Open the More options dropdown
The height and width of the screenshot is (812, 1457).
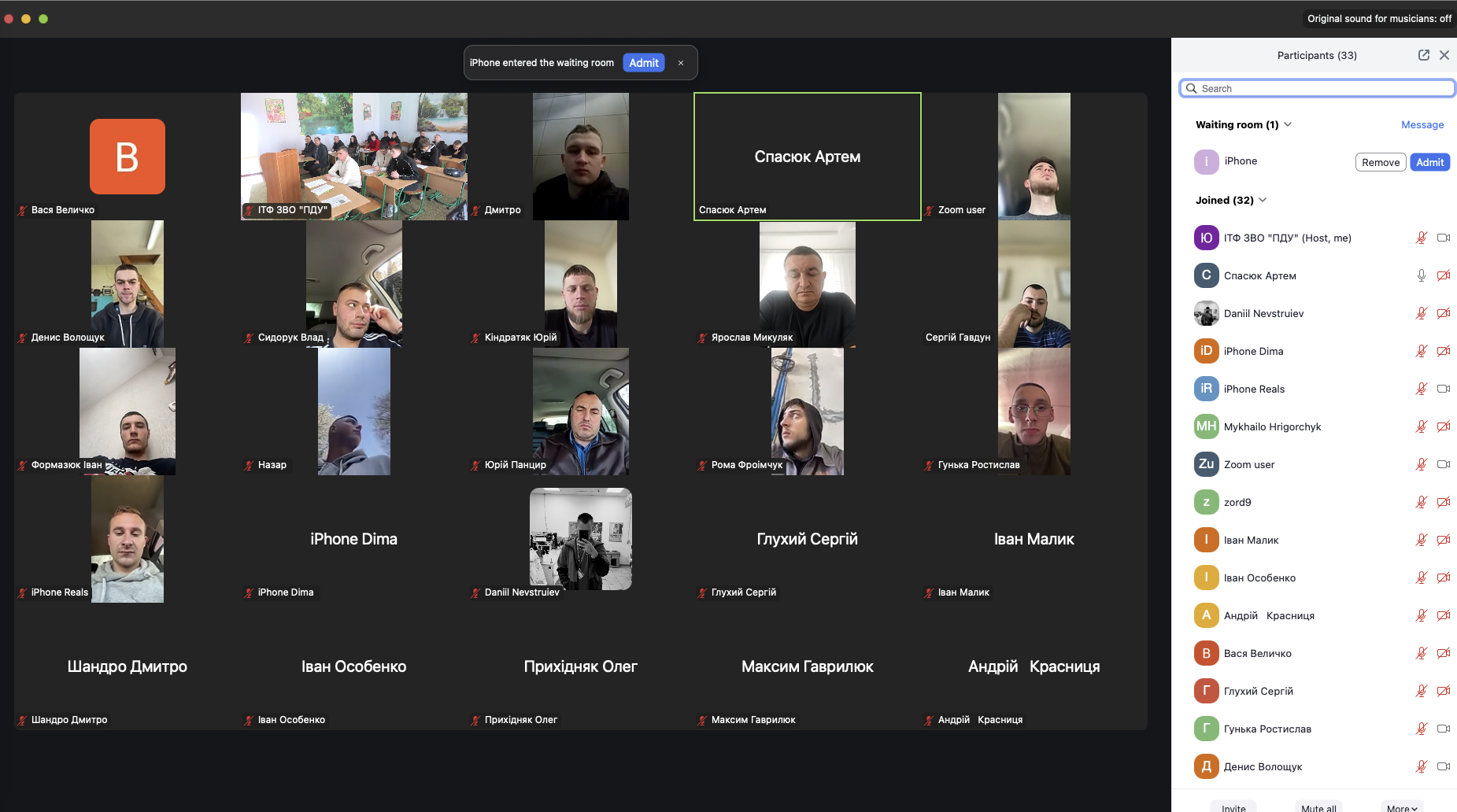point(1401,807)
